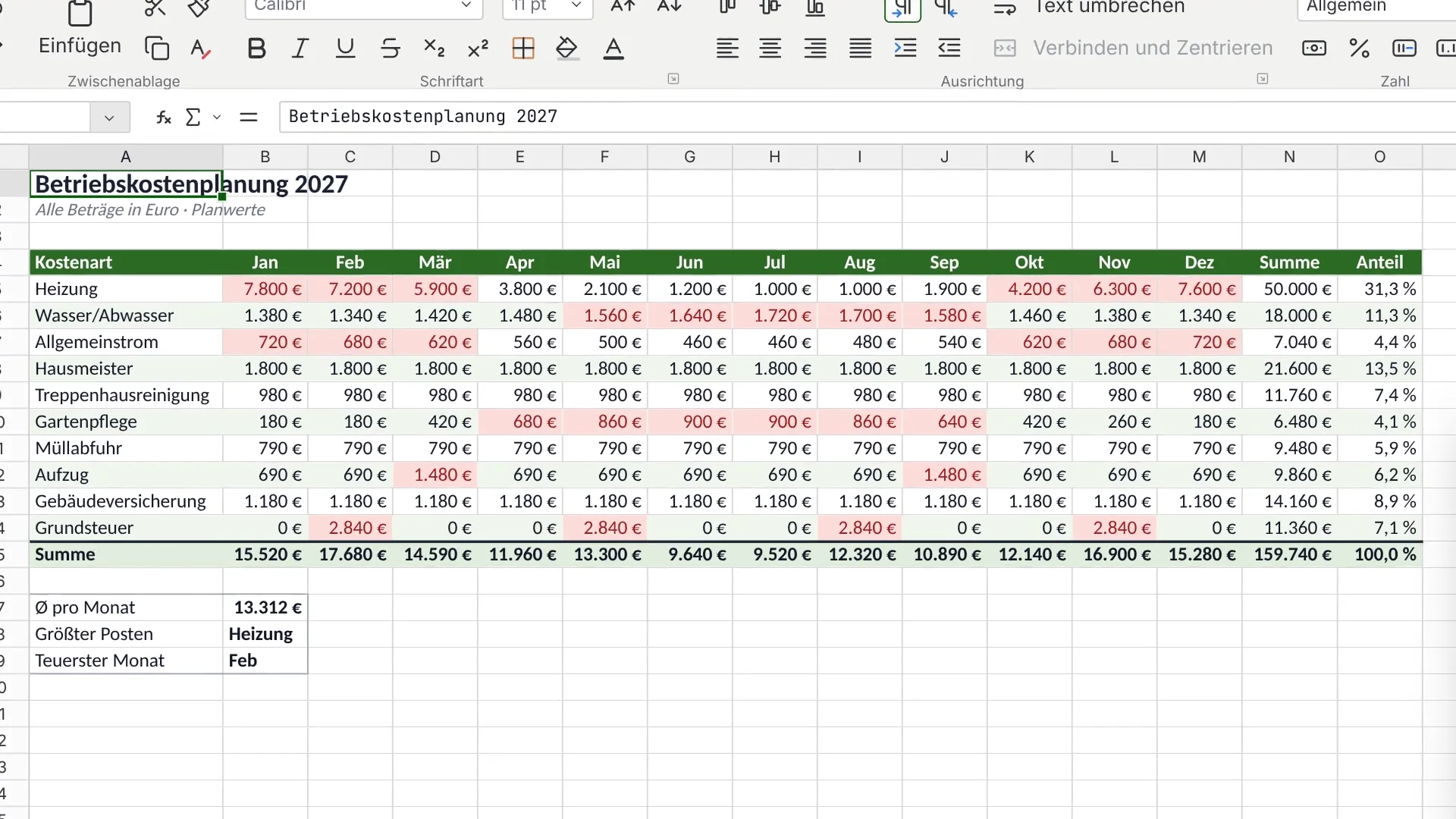Select the Heizung Jan cell 7.800 €
Image resolution: width=1456 pixels, height=819 pixels.
pyautogui.click(x=265, y=289)
